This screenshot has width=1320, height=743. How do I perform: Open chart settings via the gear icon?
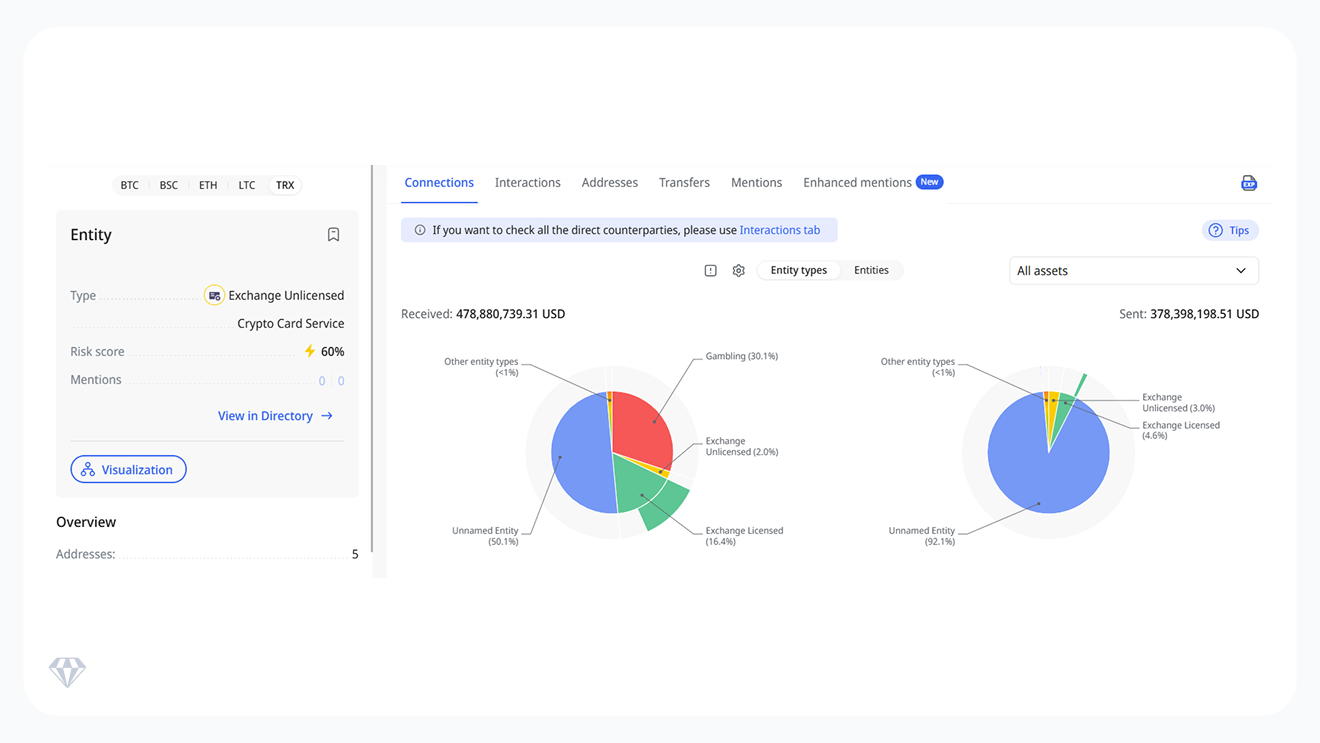[738, 270]
